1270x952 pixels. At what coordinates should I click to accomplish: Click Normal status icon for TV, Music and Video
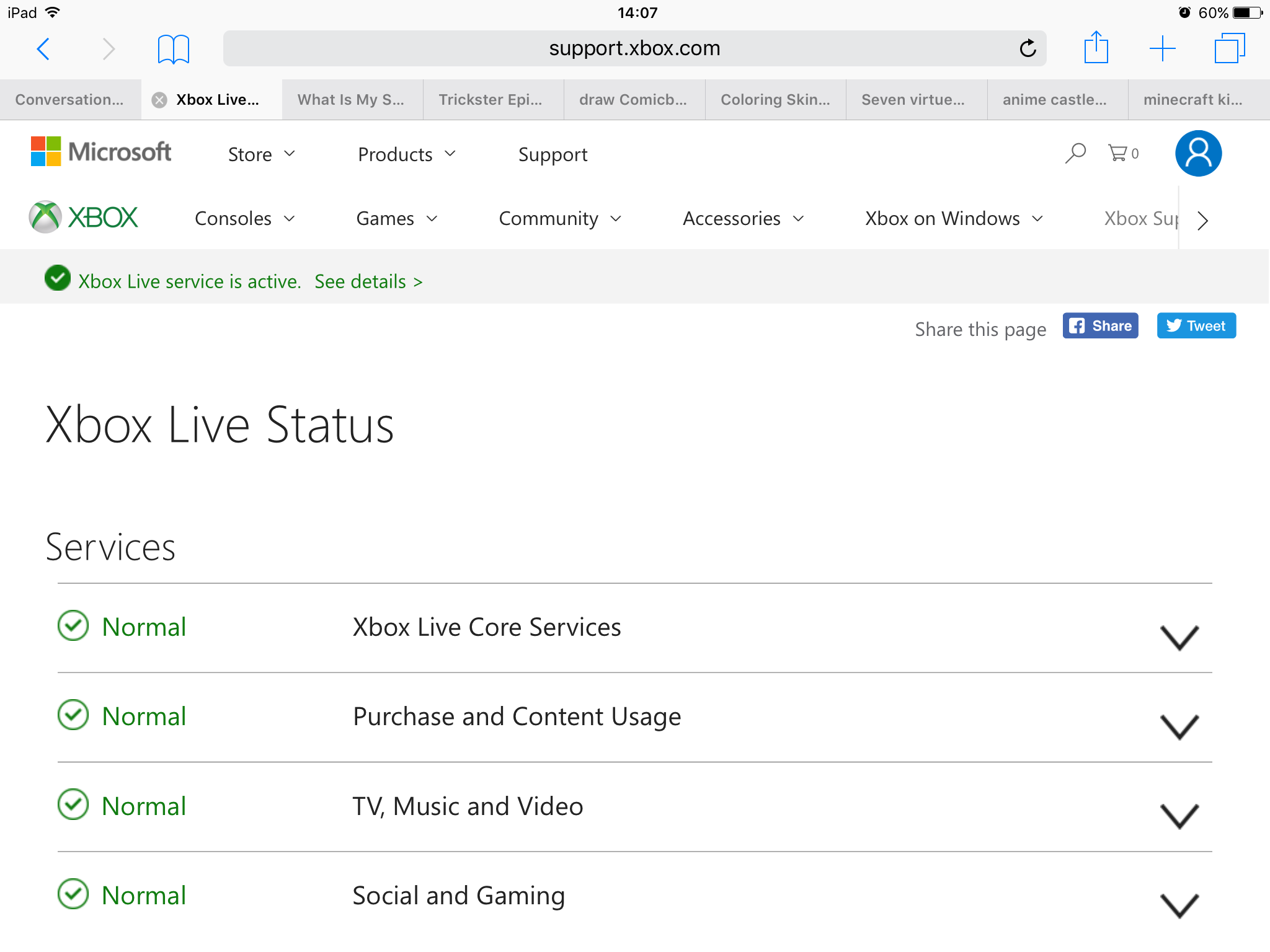(73, 804)
